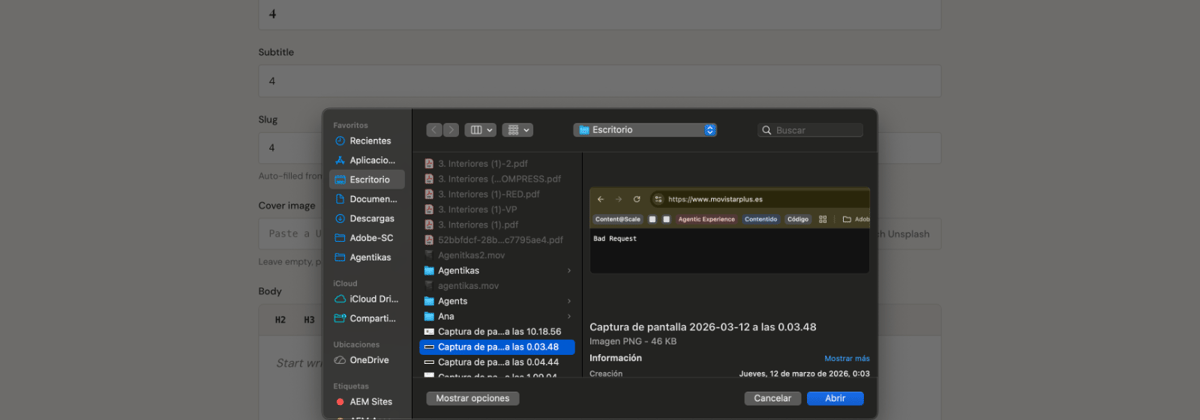
Task: Open the grouping options dropdown
Action: 518,130
